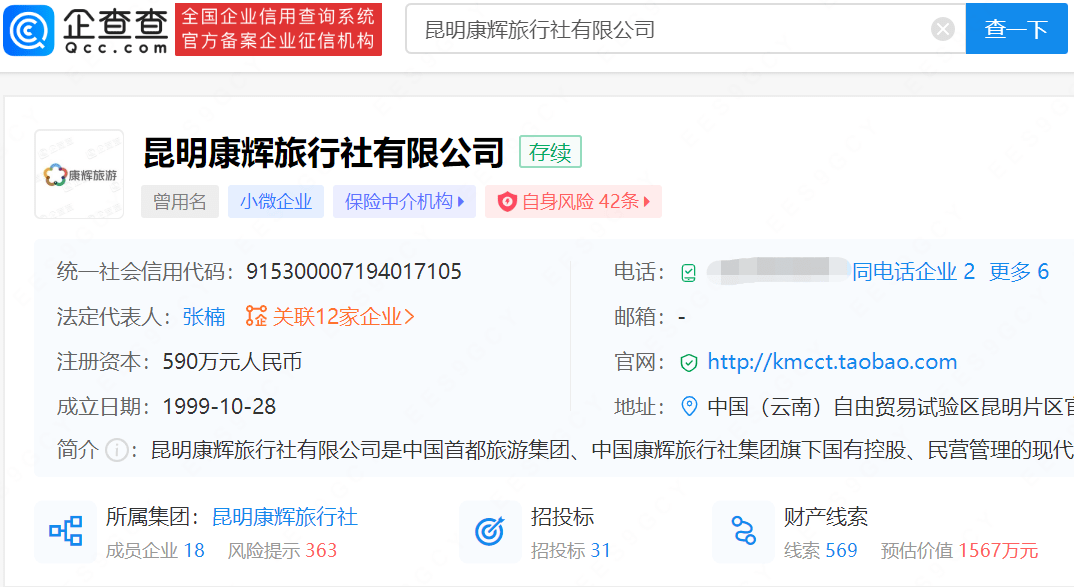Click the 所属集团 hierarchy icon
The height and width of the screenshot is (587, 1074).
tap(66, 532)
